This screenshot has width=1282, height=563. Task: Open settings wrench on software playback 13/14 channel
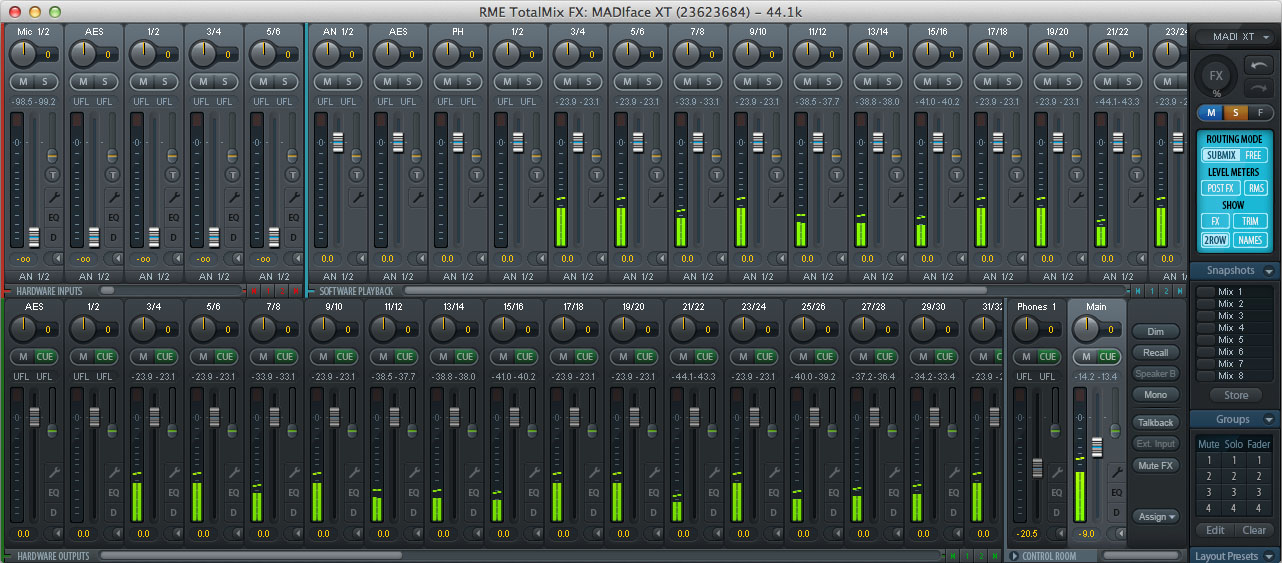point(896,197)
